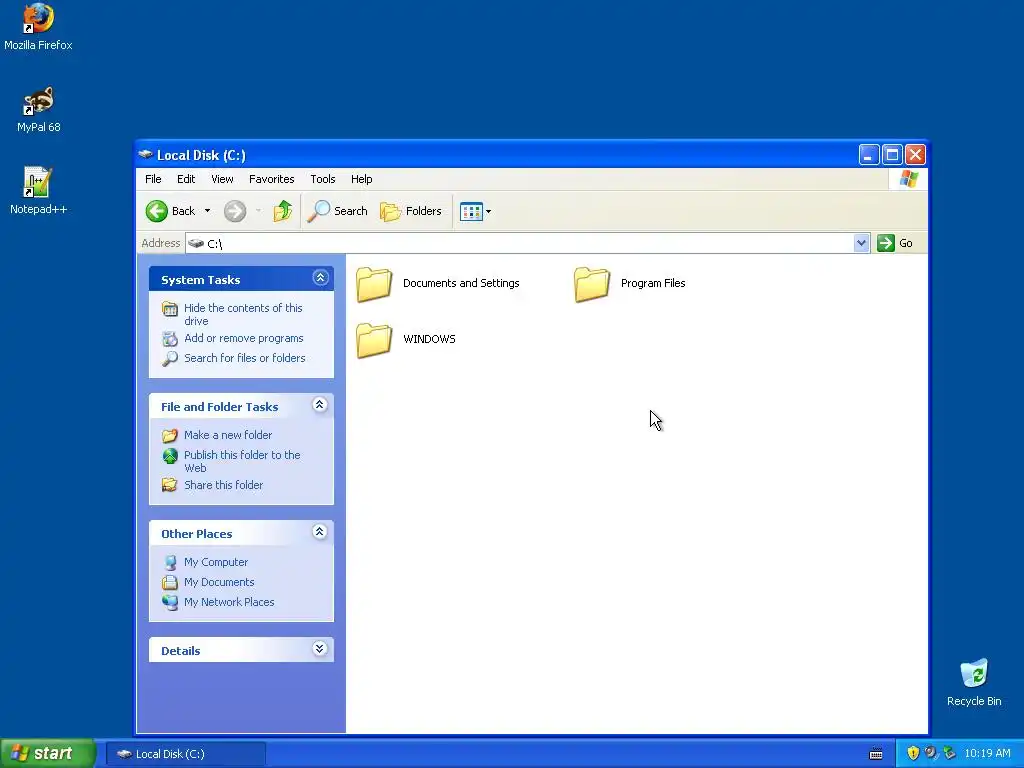The image size is (1024, 768).
Task: Close the Local Disk (C:) window
Action: click(x=916, y=155)
